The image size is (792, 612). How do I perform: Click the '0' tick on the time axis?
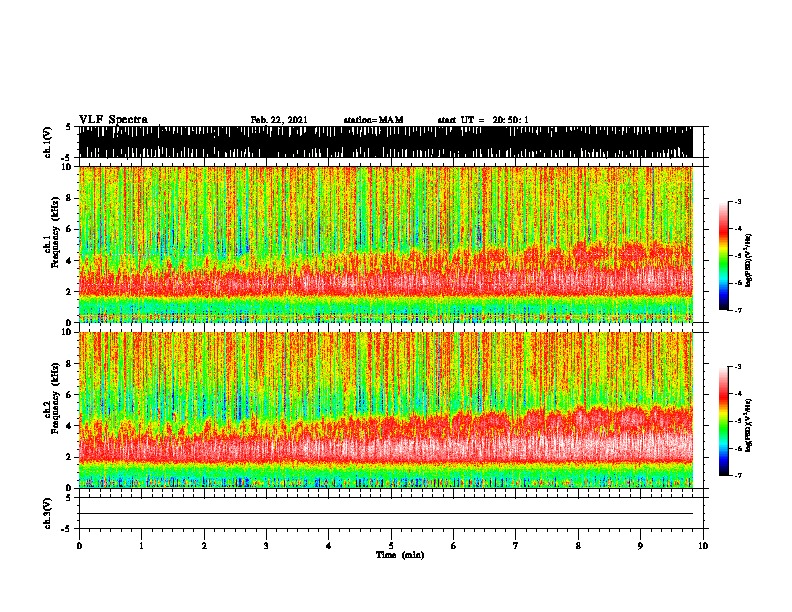click(79, 545)
